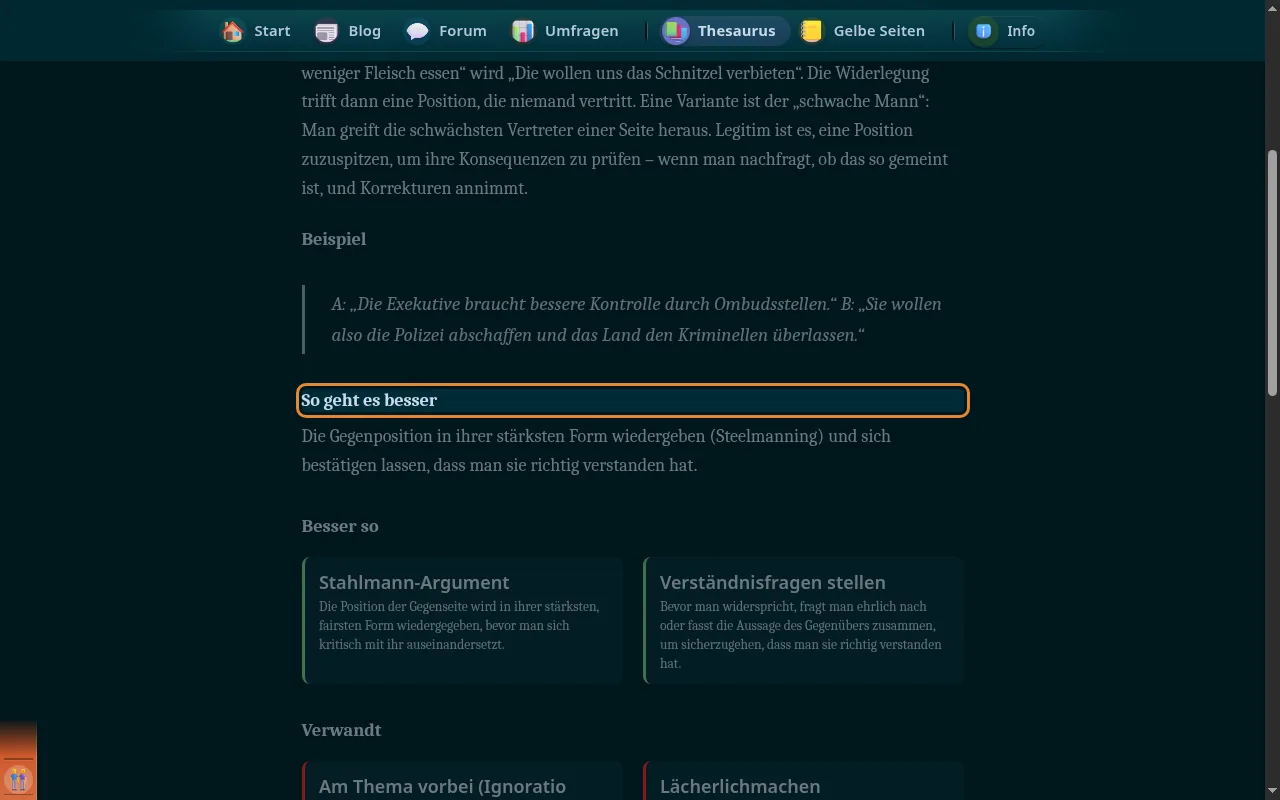
Task: Open the Info page
Action: (x=1004, y=31)
